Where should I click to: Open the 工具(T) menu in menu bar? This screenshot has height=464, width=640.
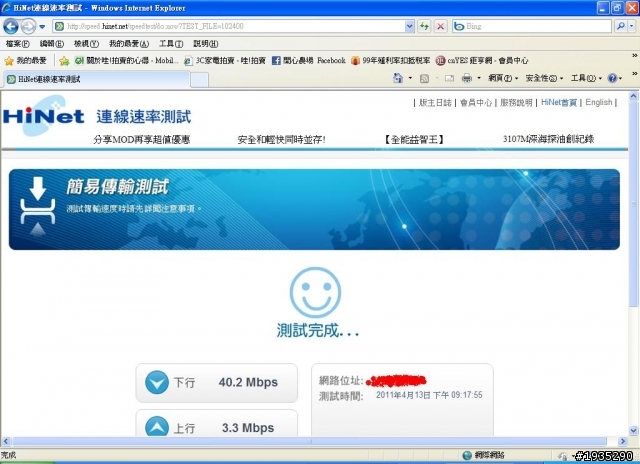click(x=171, y=44)
